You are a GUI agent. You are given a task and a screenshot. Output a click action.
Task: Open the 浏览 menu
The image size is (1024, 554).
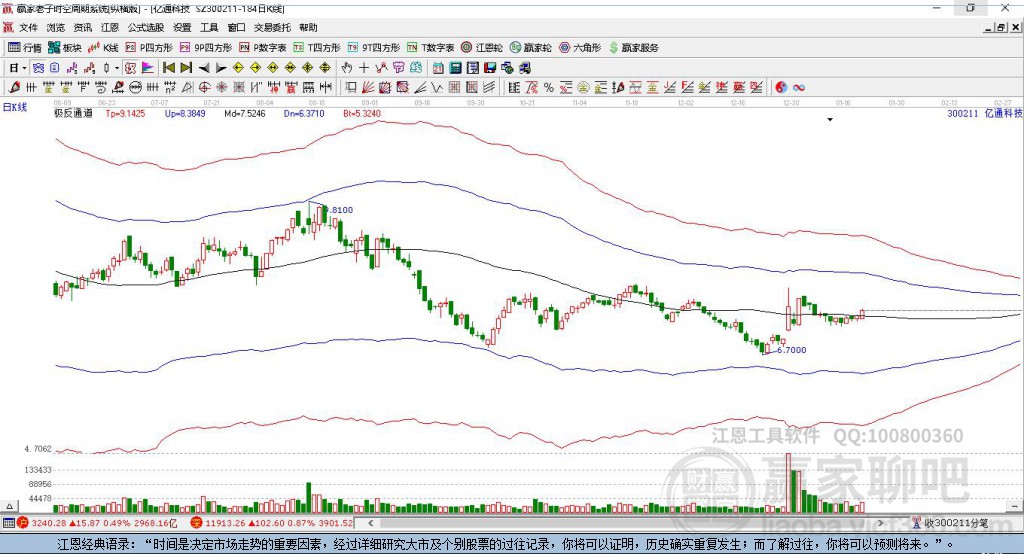pos(56,27)
